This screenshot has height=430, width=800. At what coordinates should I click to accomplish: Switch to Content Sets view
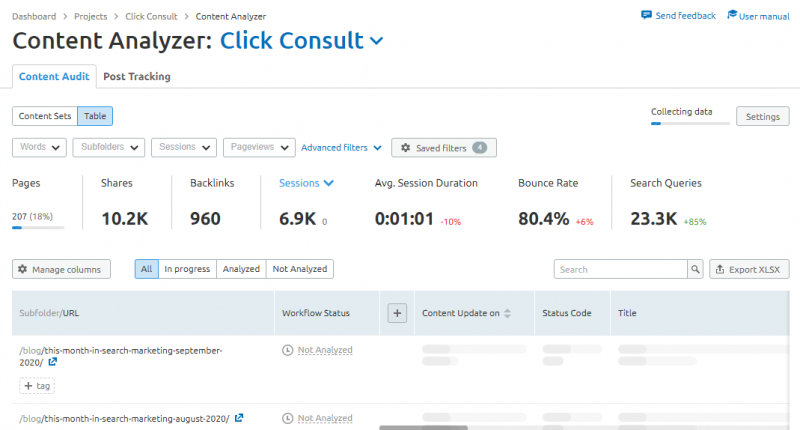[45, 116]
